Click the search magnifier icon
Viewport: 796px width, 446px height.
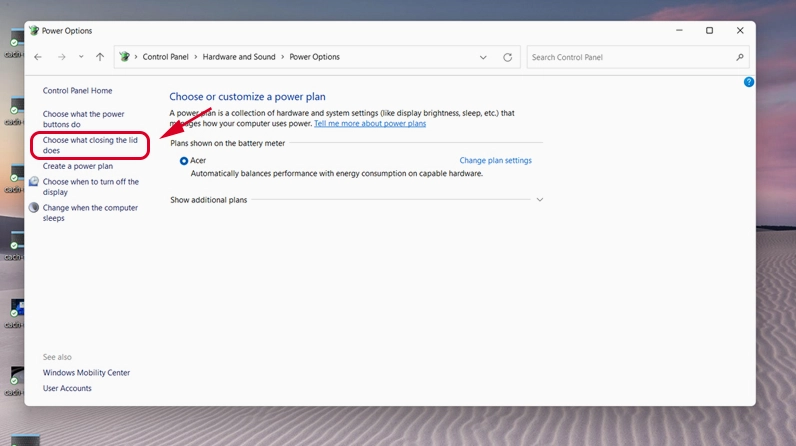740,57
